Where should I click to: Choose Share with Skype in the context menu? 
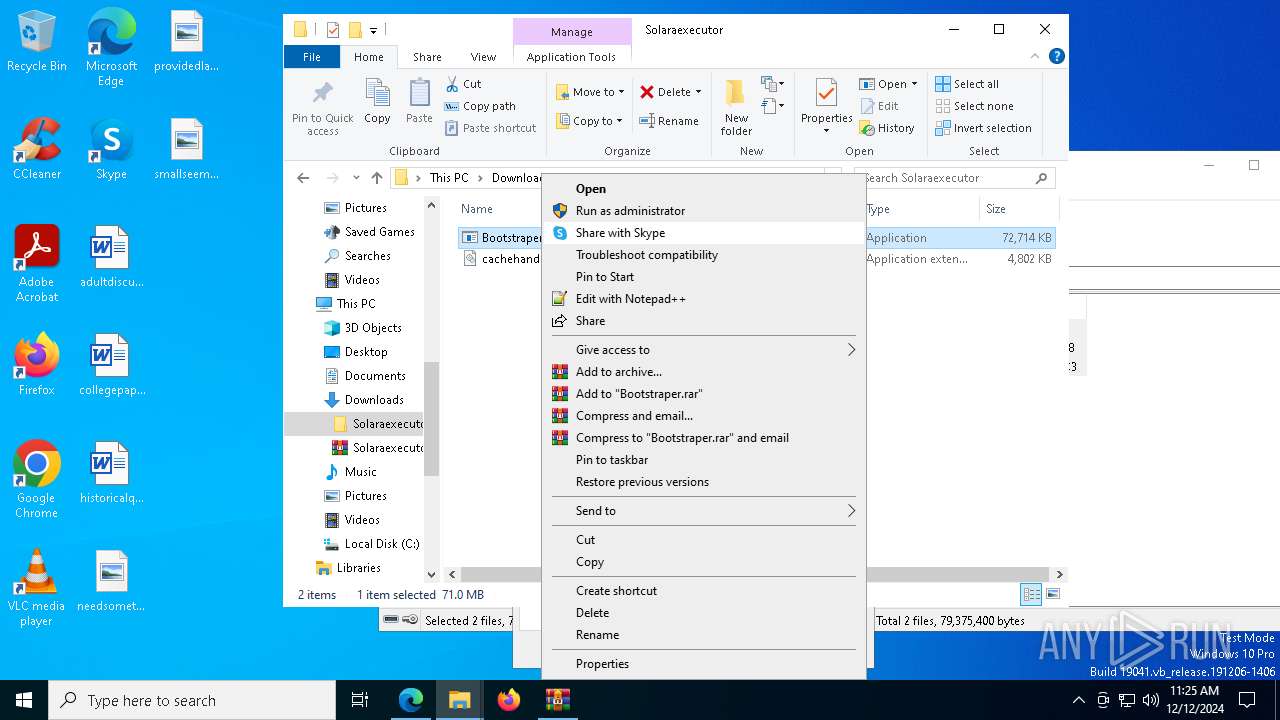point(704,233)
